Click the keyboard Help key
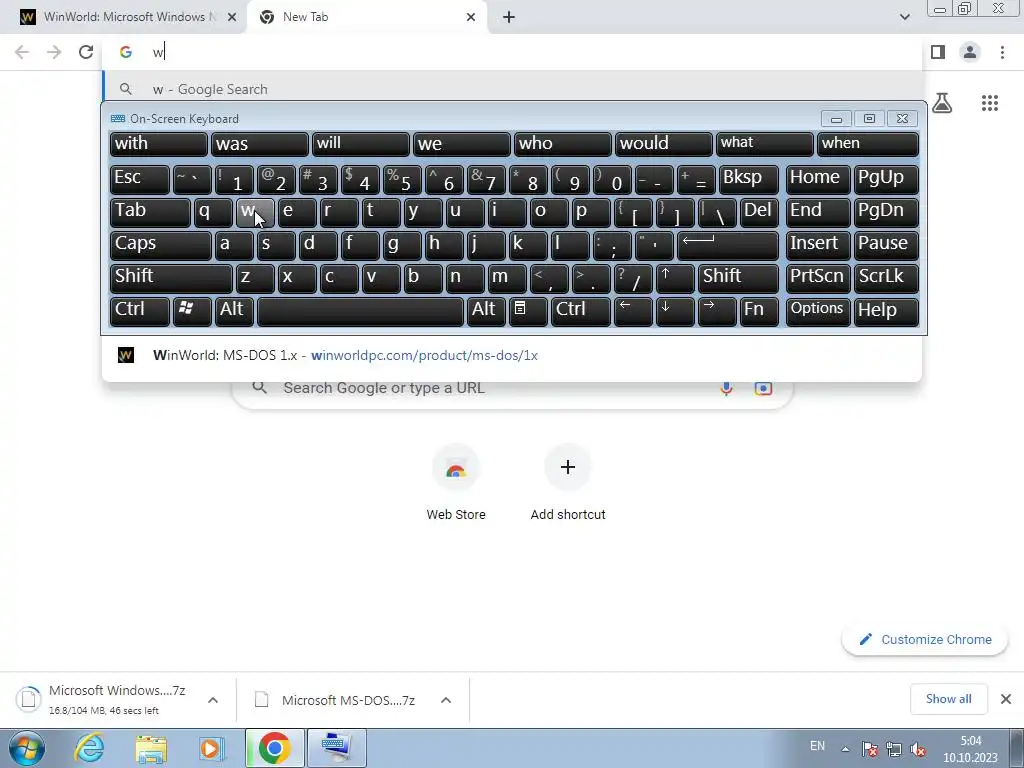 [x=886, y=311]
